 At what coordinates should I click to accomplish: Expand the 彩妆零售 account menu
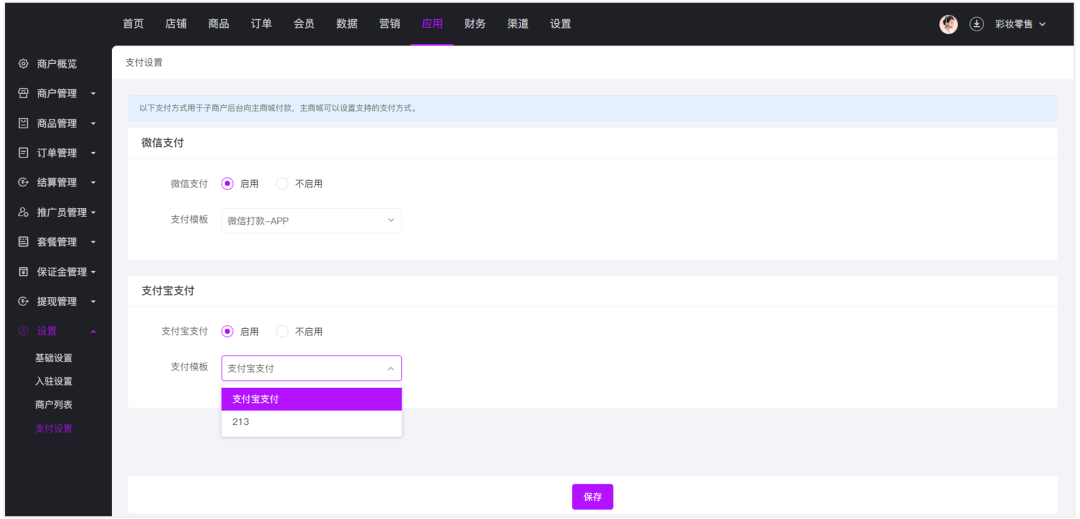click(1020, 24)
